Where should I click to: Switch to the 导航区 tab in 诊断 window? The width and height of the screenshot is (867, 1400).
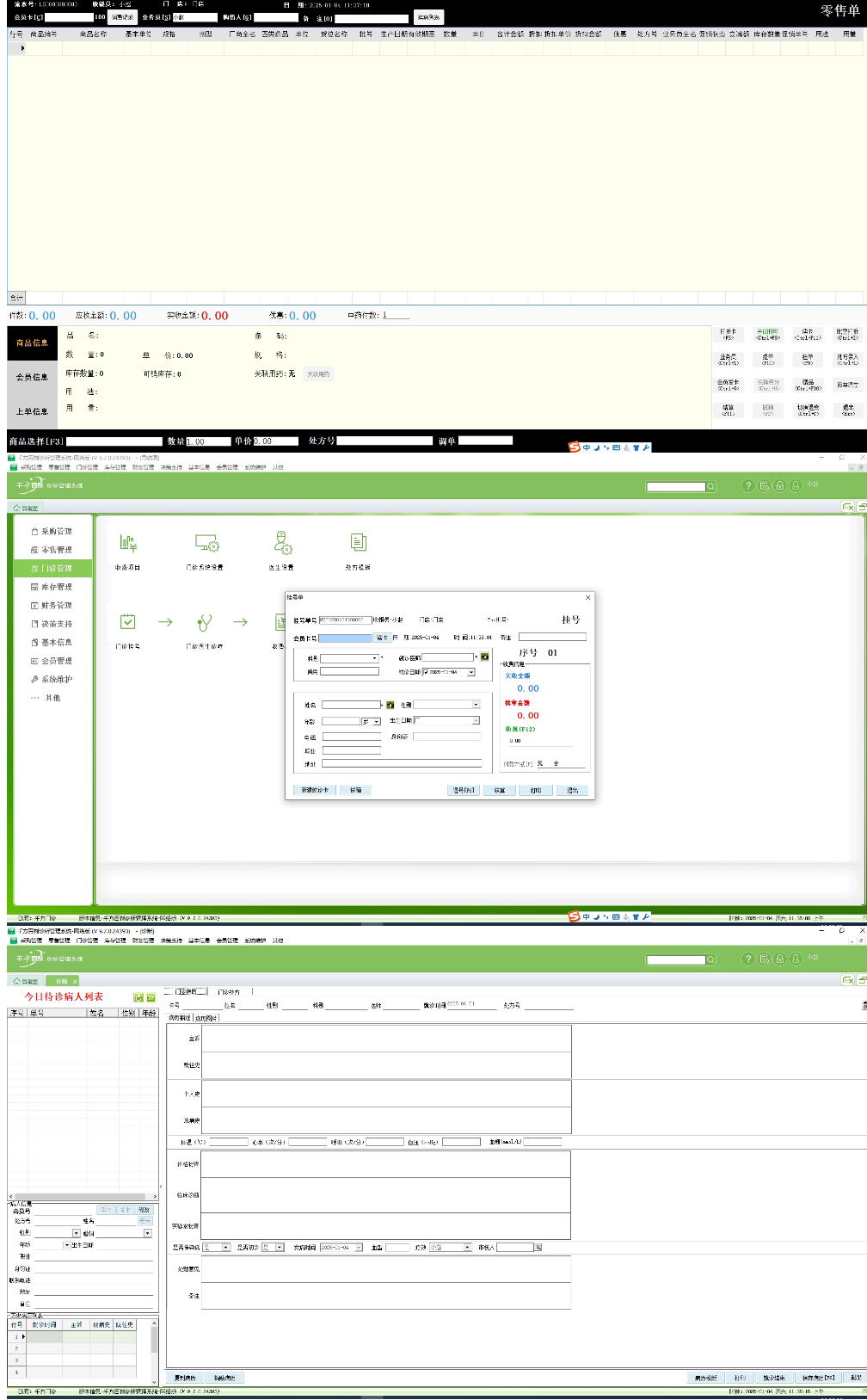(26, 981)
